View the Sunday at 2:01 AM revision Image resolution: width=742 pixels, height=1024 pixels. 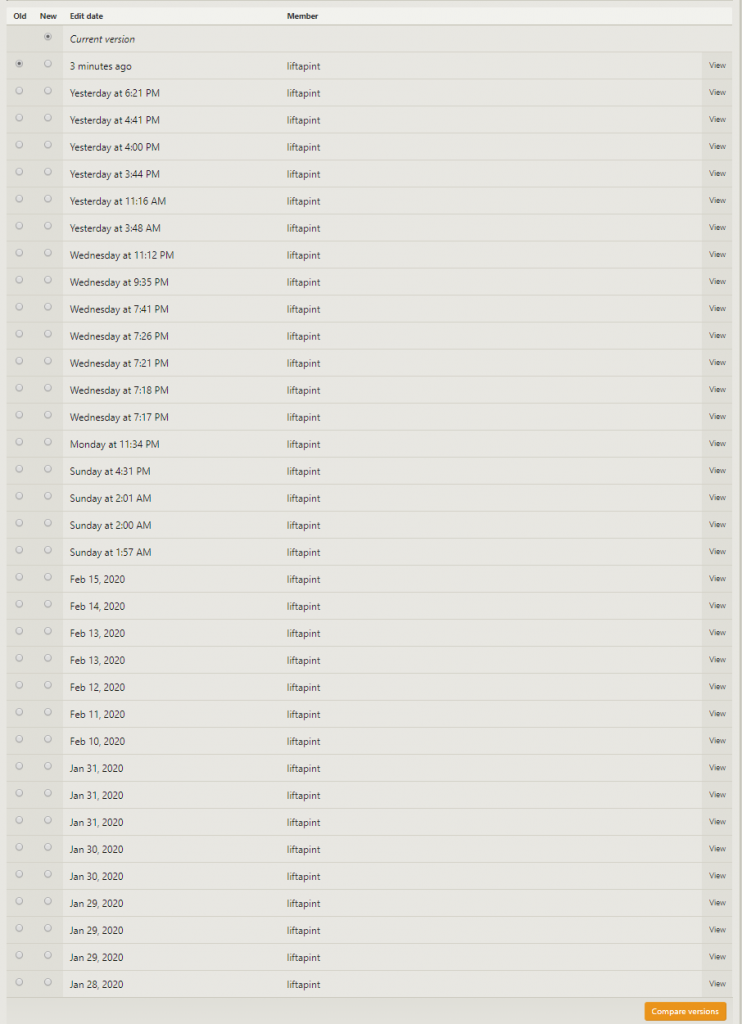point(717,497)
